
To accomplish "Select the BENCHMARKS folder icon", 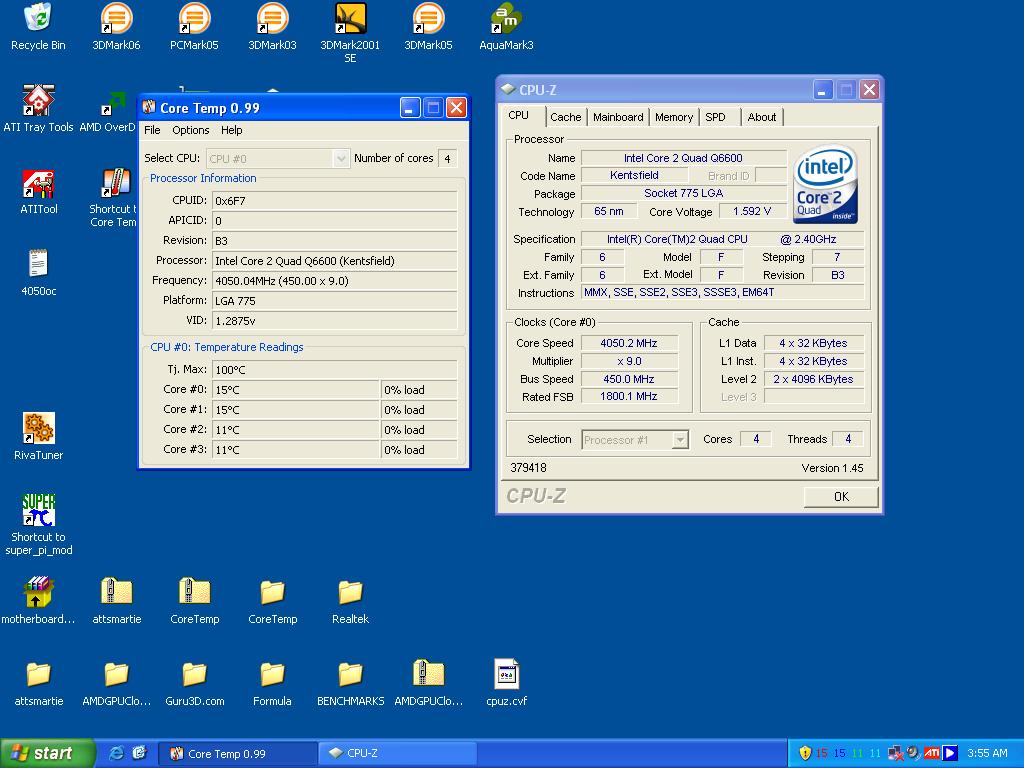I will 350,683.
